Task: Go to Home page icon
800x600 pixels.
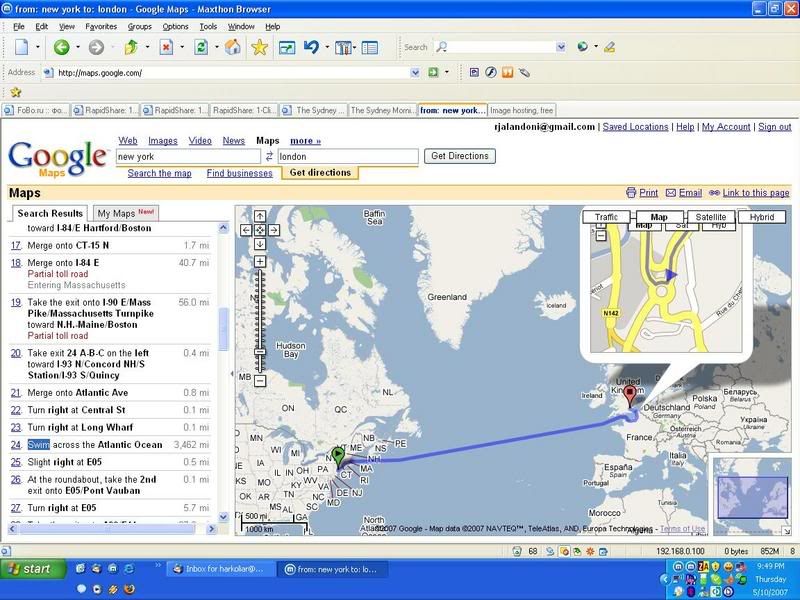Action: pyautogui.click(x=233, y=47)
